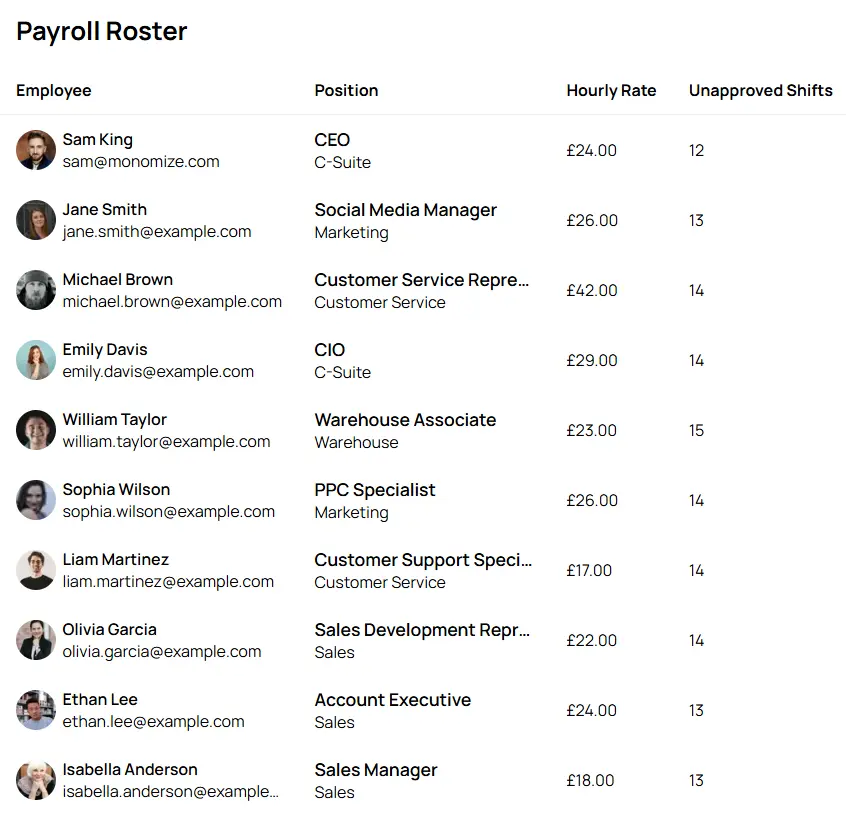Open the email sam@monomize.com

pyautogui.click(x=141, y=161)
